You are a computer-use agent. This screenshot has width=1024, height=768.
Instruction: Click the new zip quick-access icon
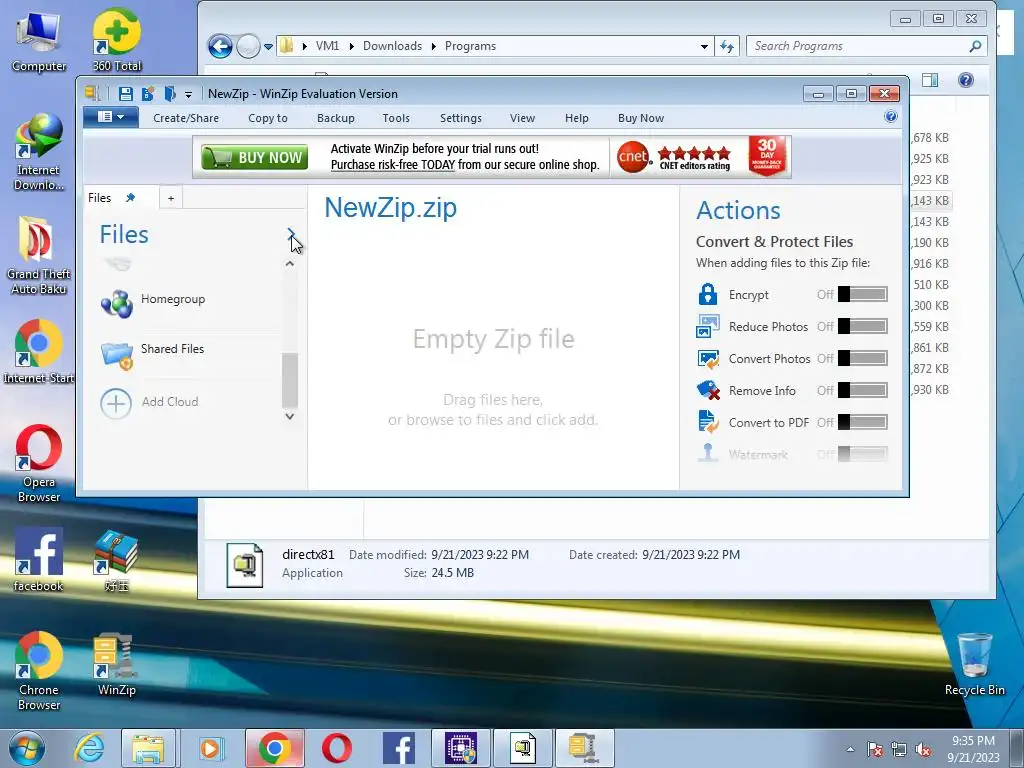[148, 94]
